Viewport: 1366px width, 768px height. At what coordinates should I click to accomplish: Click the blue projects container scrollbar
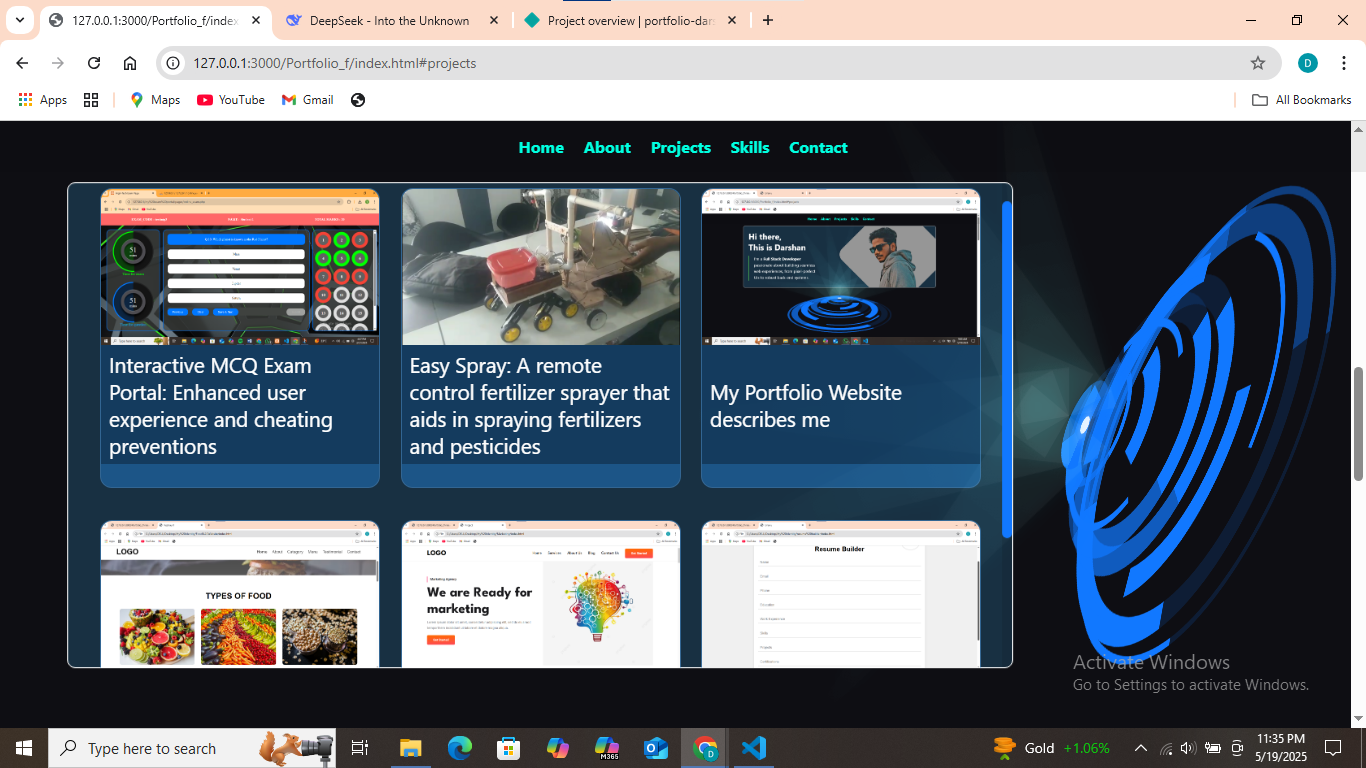(1006, 370)
